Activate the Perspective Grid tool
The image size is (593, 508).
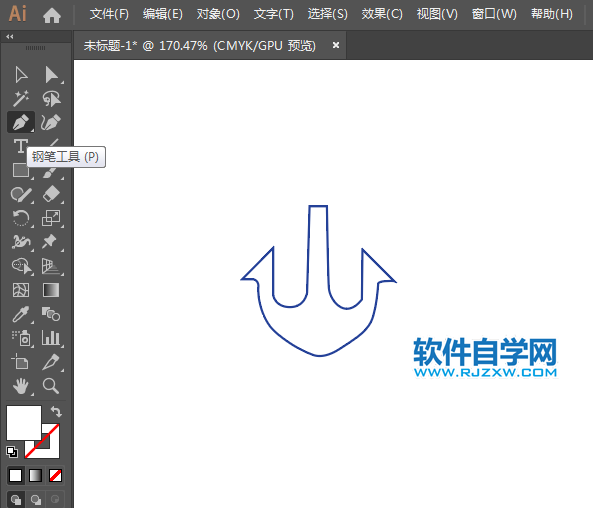[51, 266]
